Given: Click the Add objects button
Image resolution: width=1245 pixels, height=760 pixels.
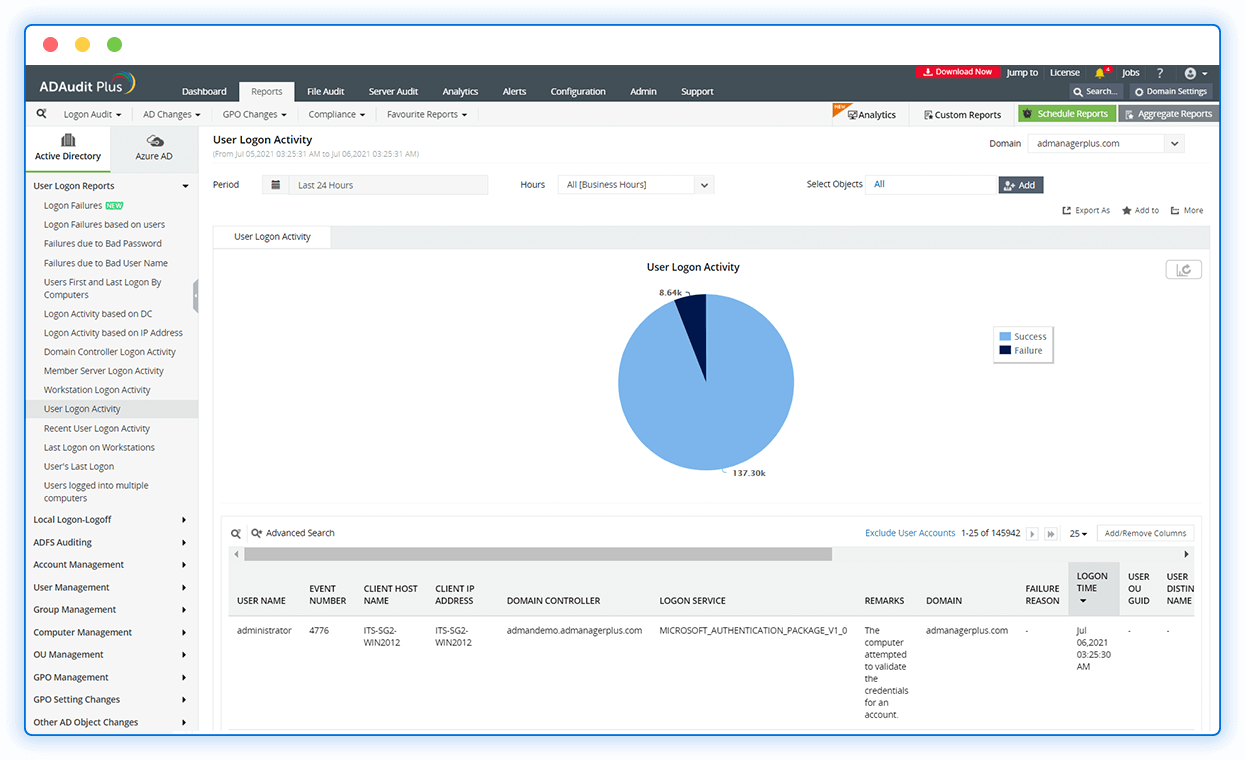Looking at the screenshot, I should point(1021,185).
